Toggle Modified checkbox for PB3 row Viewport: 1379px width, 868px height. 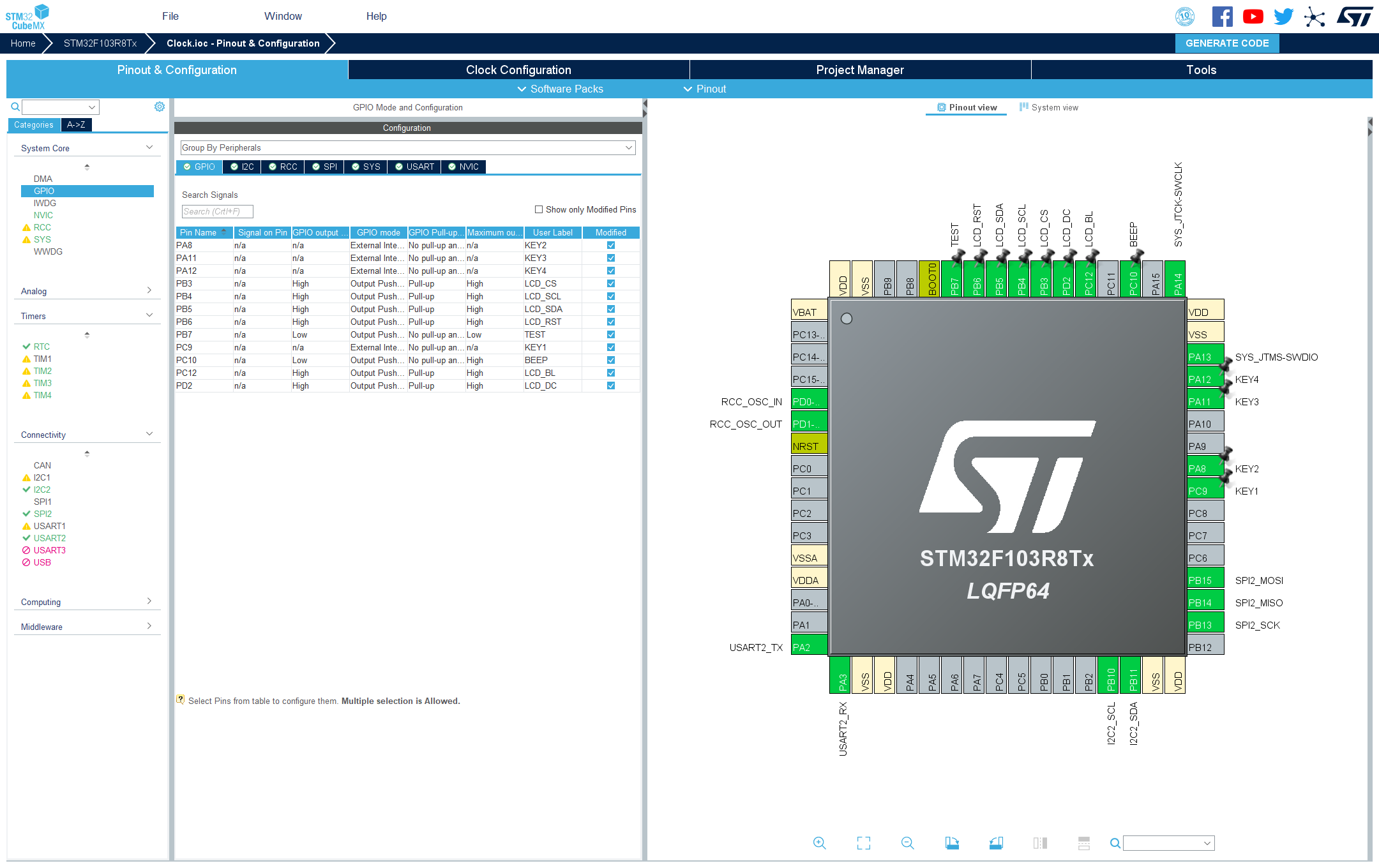click(611, 283)
